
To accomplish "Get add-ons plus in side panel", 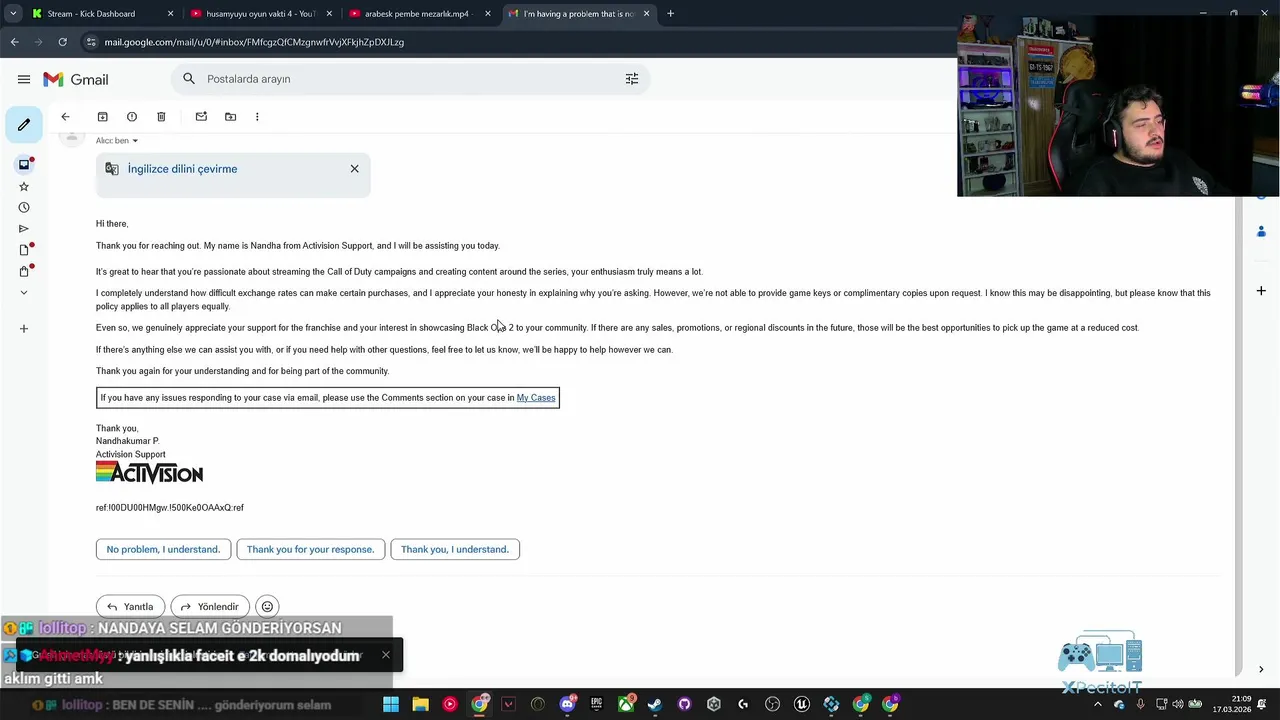I will 1261,291.
